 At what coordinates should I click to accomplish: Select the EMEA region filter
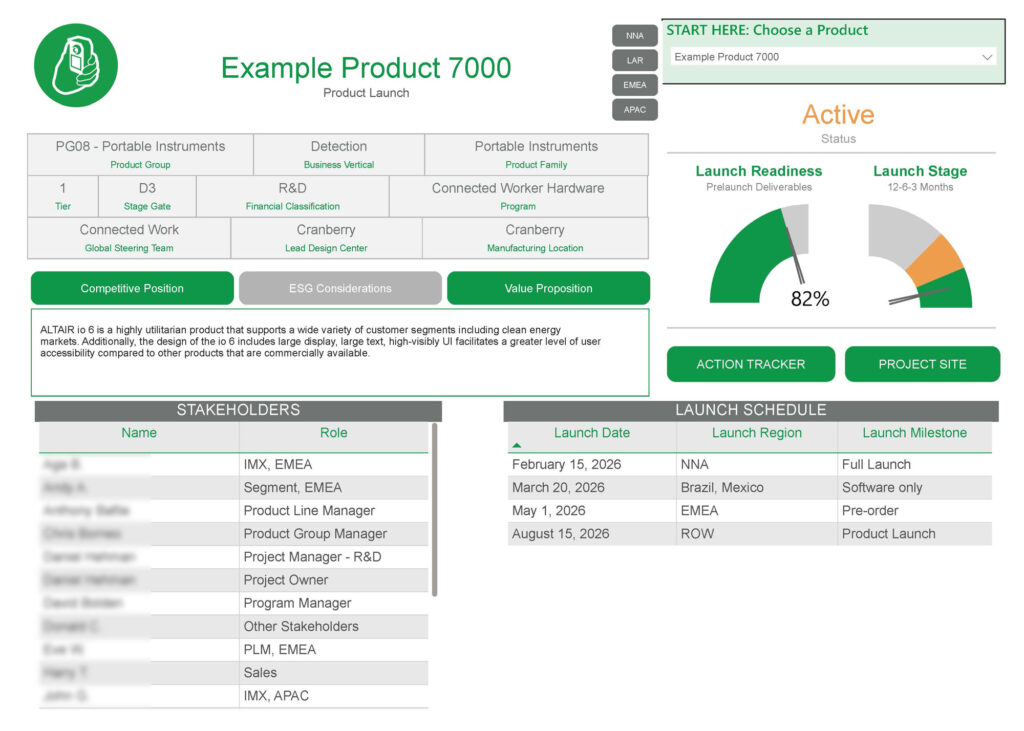pyautogui.click(x=634, y=85)
